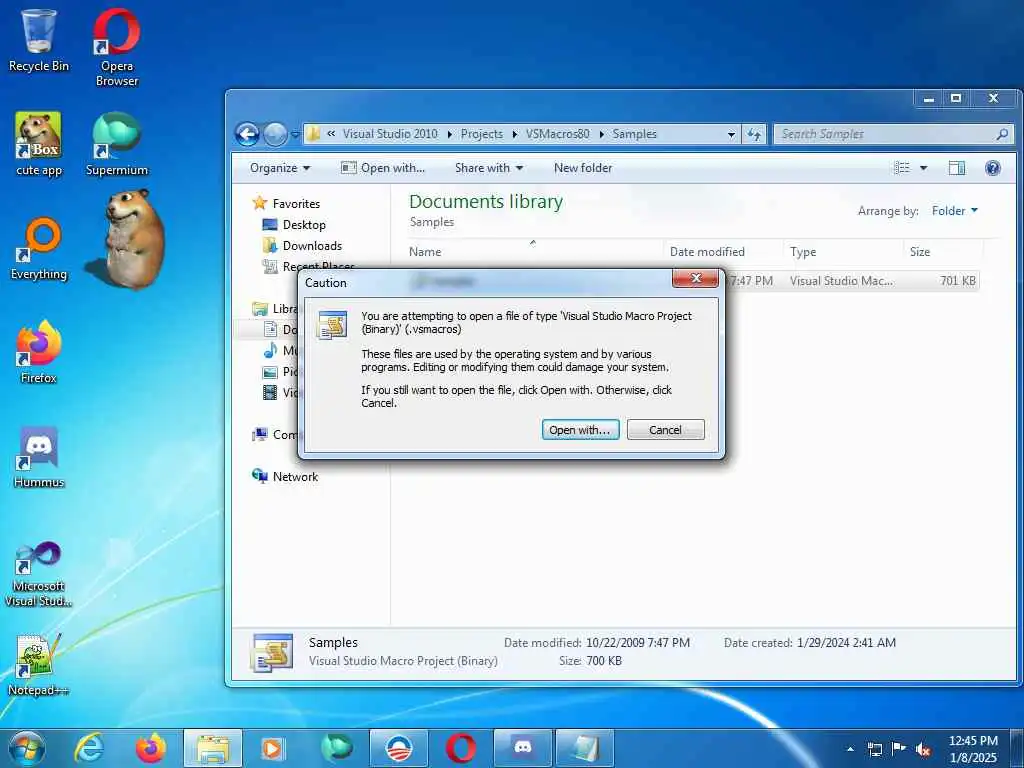Change your view icon
Viewport: 1024px width, 768px height.
pos(902,168)
